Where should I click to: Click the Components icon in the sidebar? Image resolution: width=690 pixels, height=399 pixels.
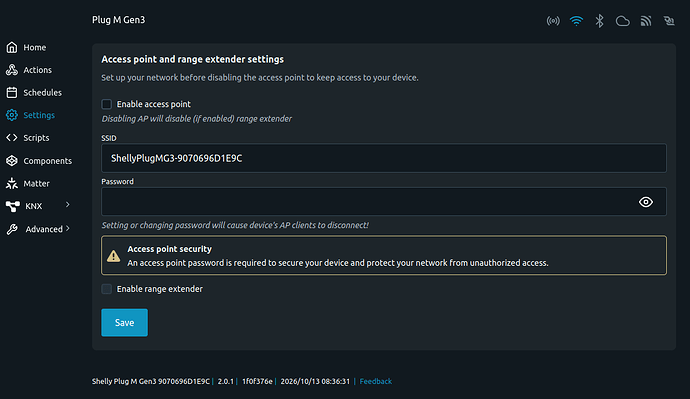point(12,161)
